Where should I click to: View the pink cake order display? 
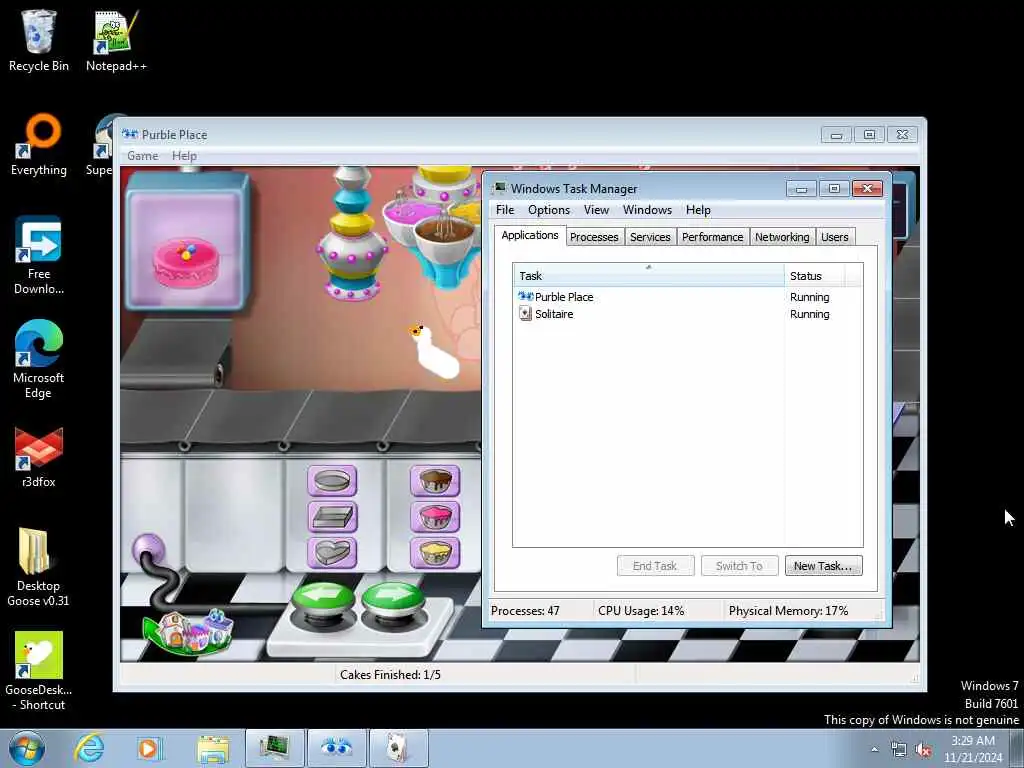pyautogui.click(x=187, y=242)
